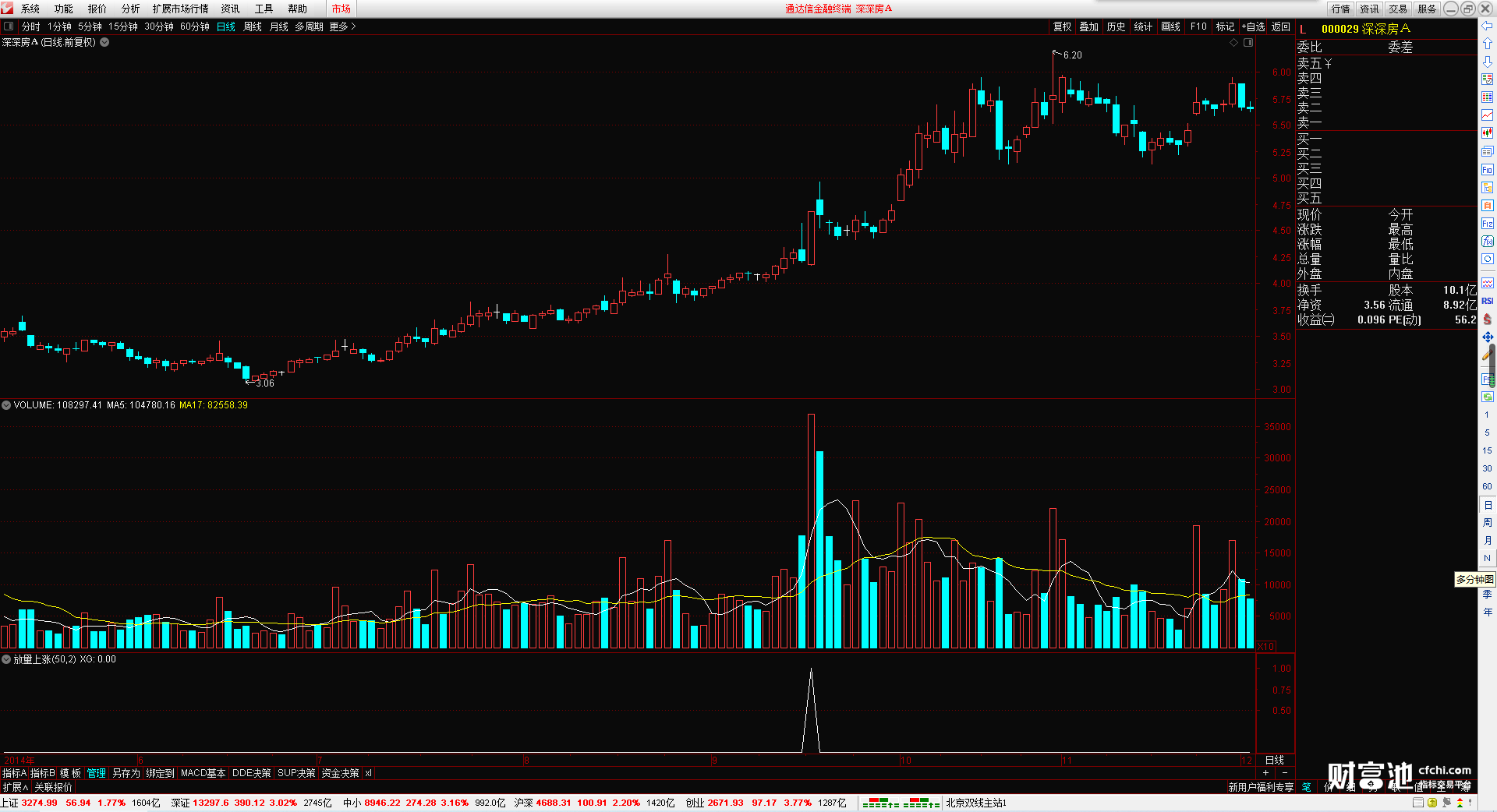This screenshot has width=1497, height=812.
Task: Click the 关联报价 tab at bottom
Action: click(x=53, y=787)
